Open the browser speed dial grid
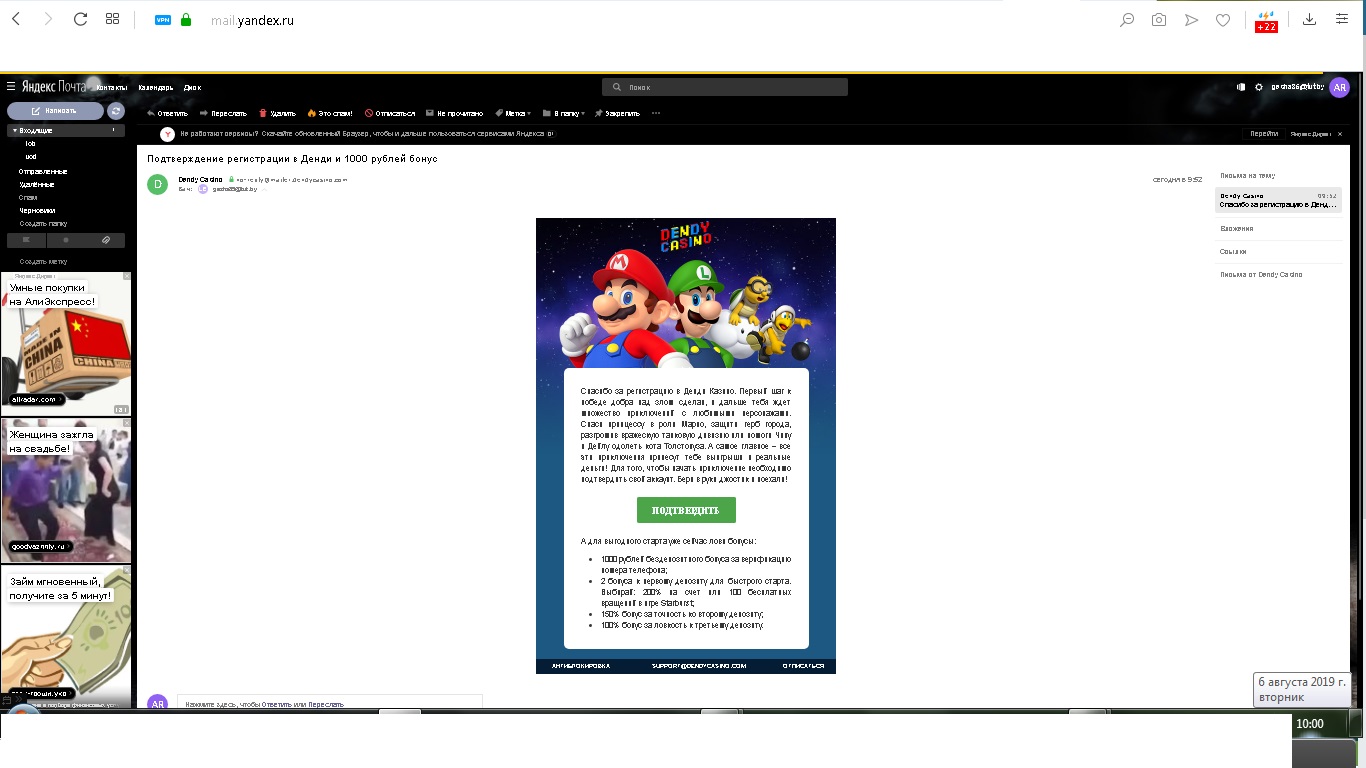Image resolution: width=1366 pixels, height=768 pixels. pyautogui.click(x=113, y=19)
